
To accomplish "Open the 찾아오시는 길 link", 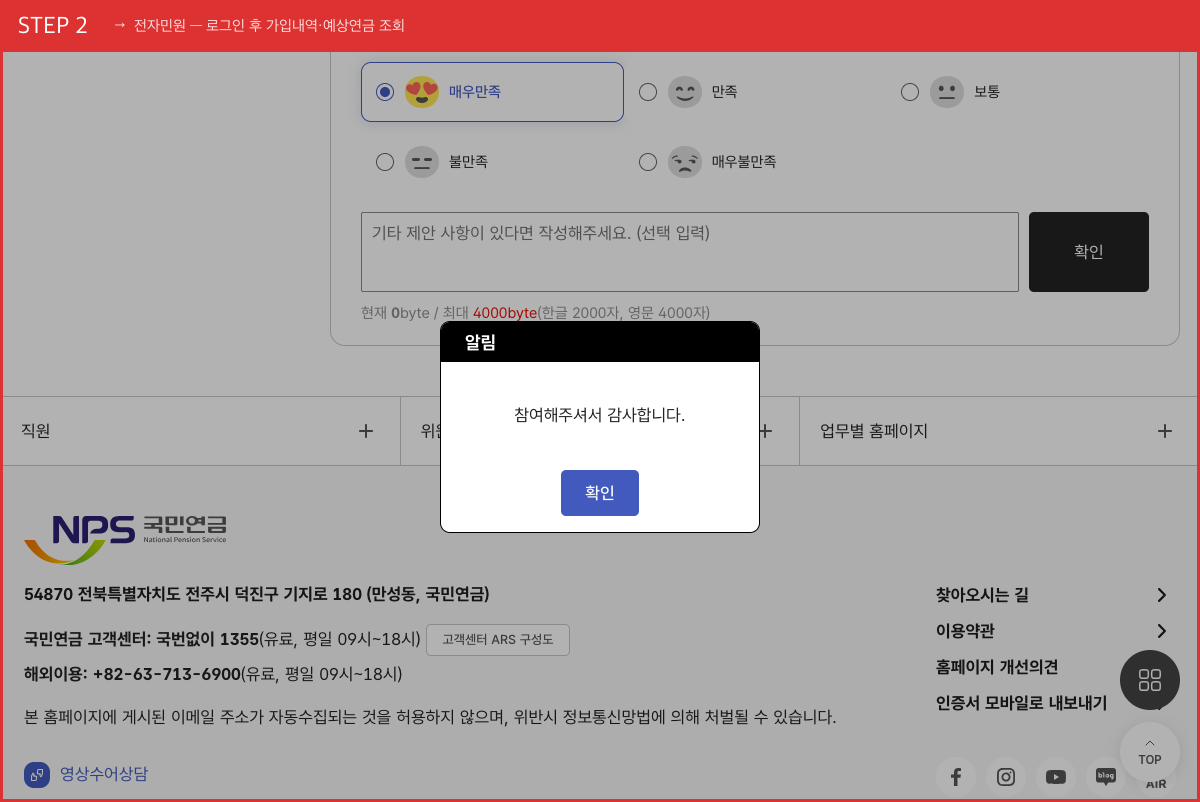I will point(982,595).
